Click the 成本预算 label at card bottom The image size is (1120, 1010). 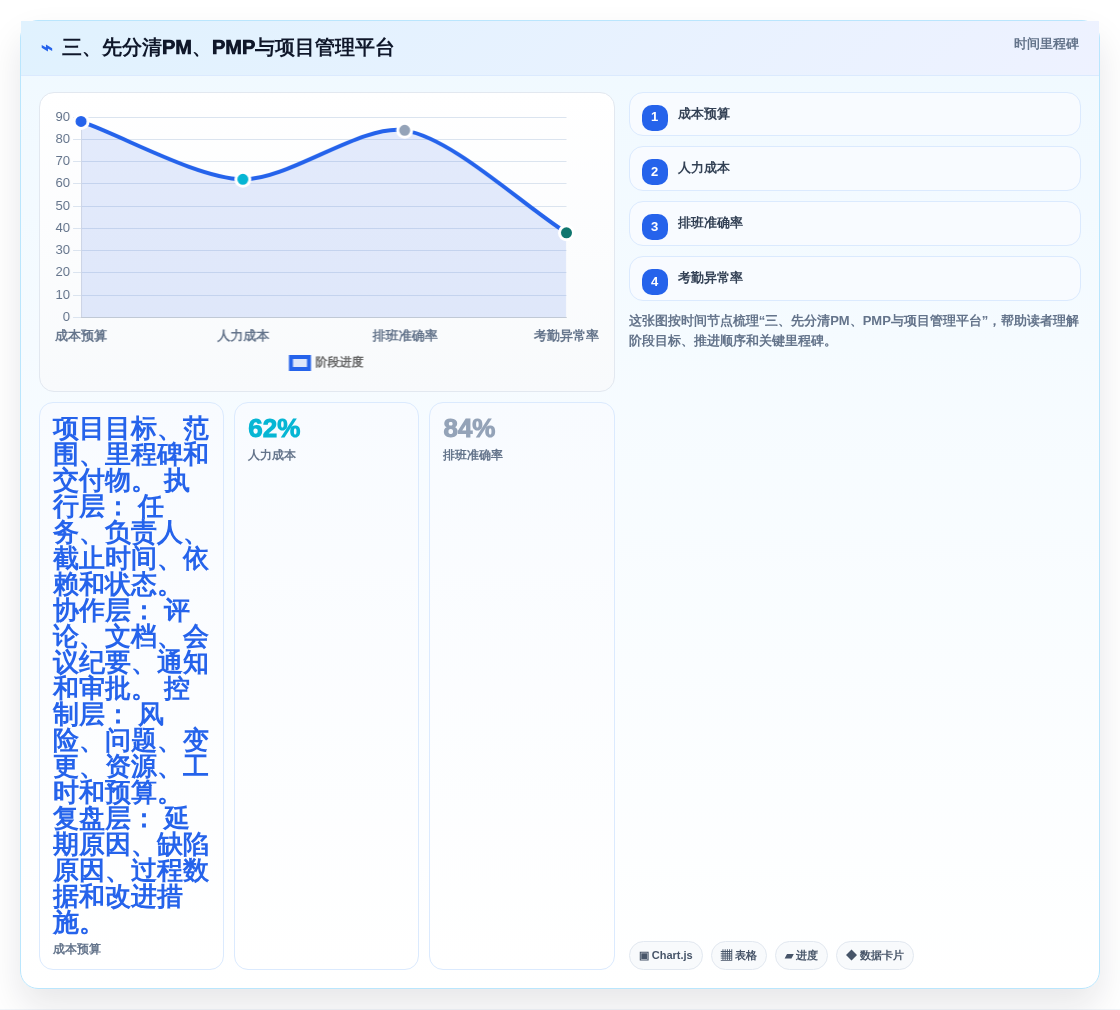pos(76,949)
